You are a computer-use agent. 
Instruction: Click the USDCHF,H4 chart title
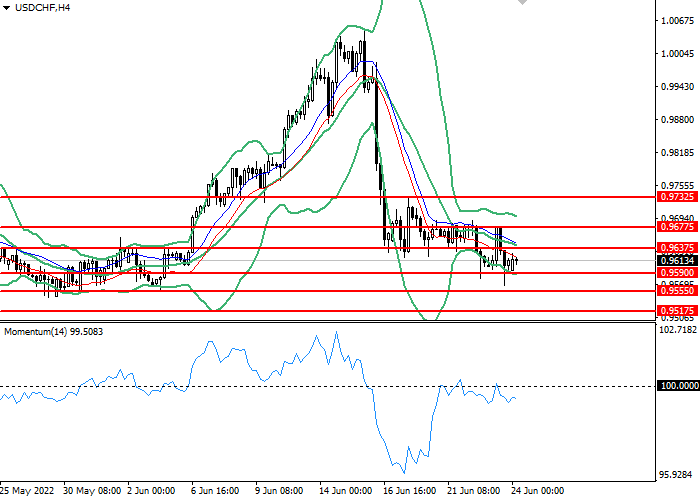[x=44, y=8]
